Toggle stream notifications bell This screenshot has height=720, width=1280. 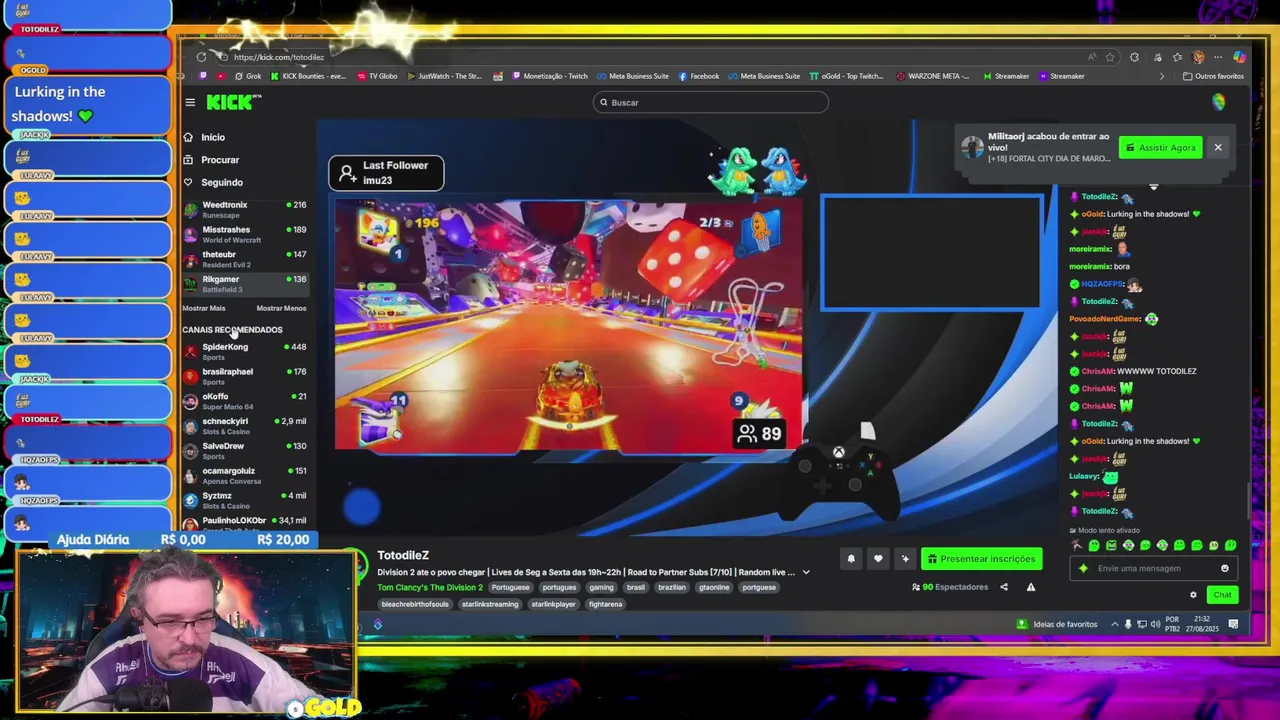click(x=851, y=559)
